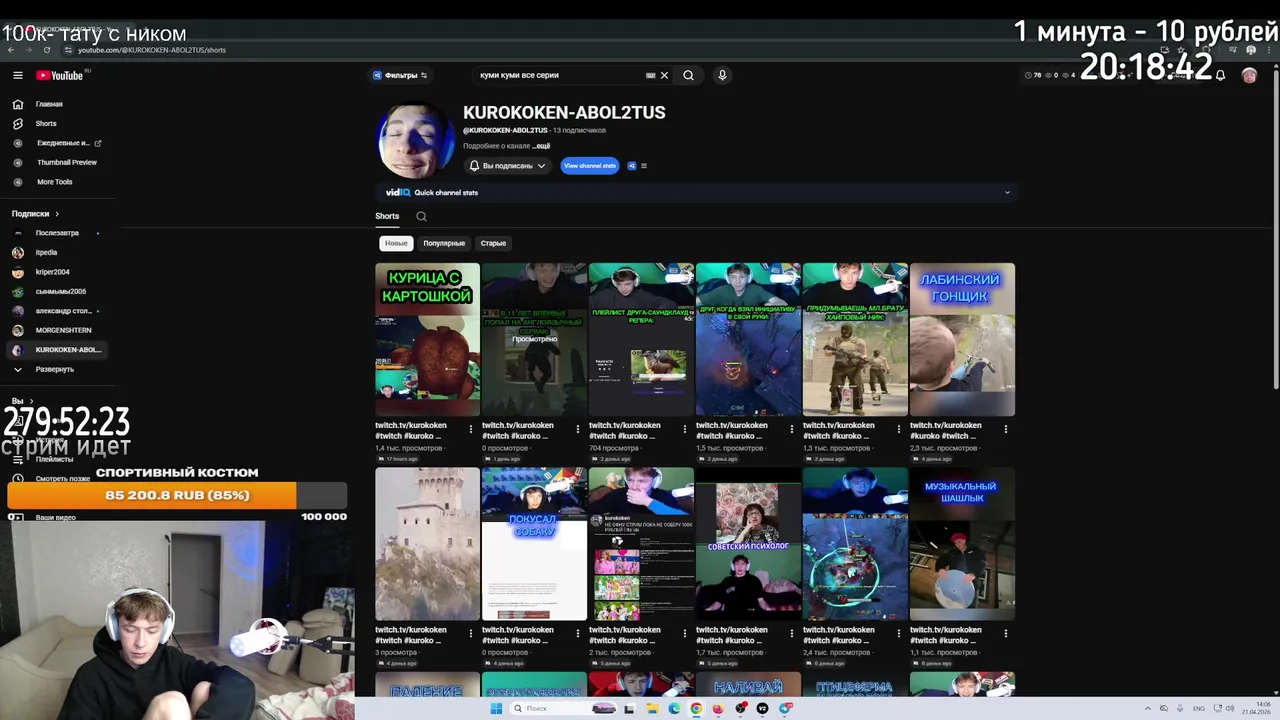Open options menu for ПОКУСАЛ СОБАКУ short
This screenshot has width=1280, height=720.
click(578, 634)
